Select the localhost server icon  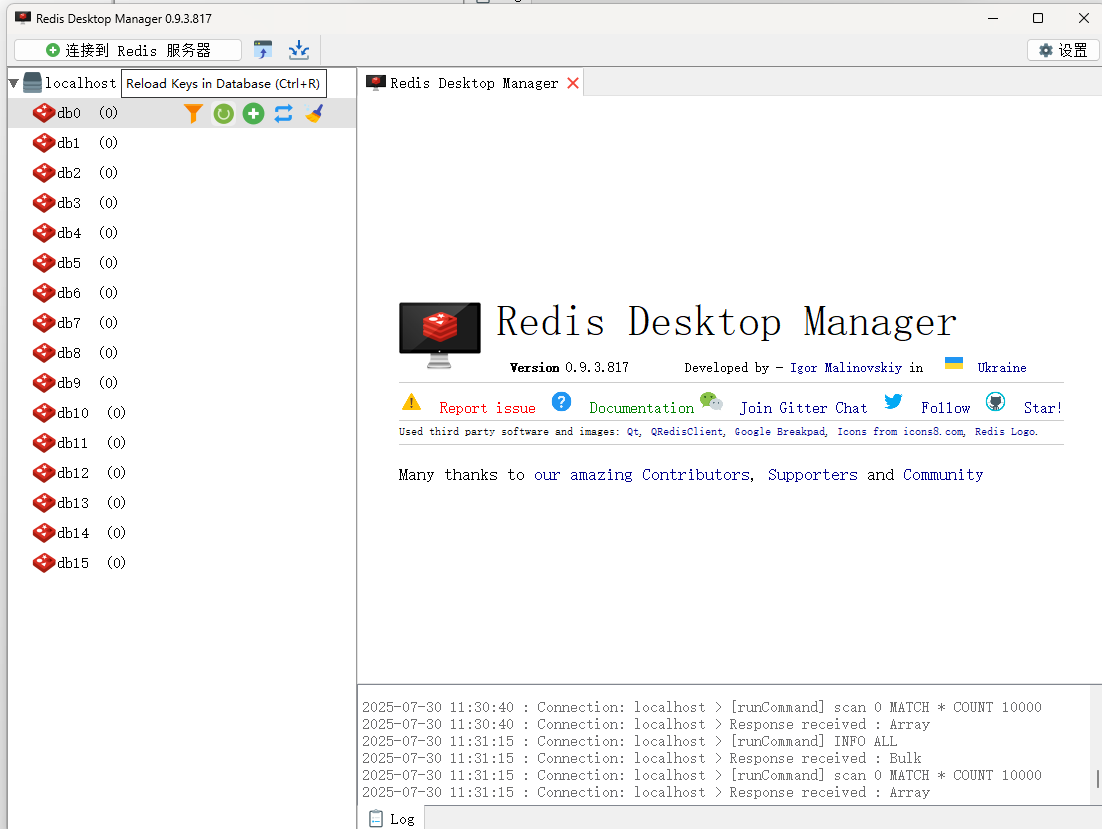[x=32, y=83]
